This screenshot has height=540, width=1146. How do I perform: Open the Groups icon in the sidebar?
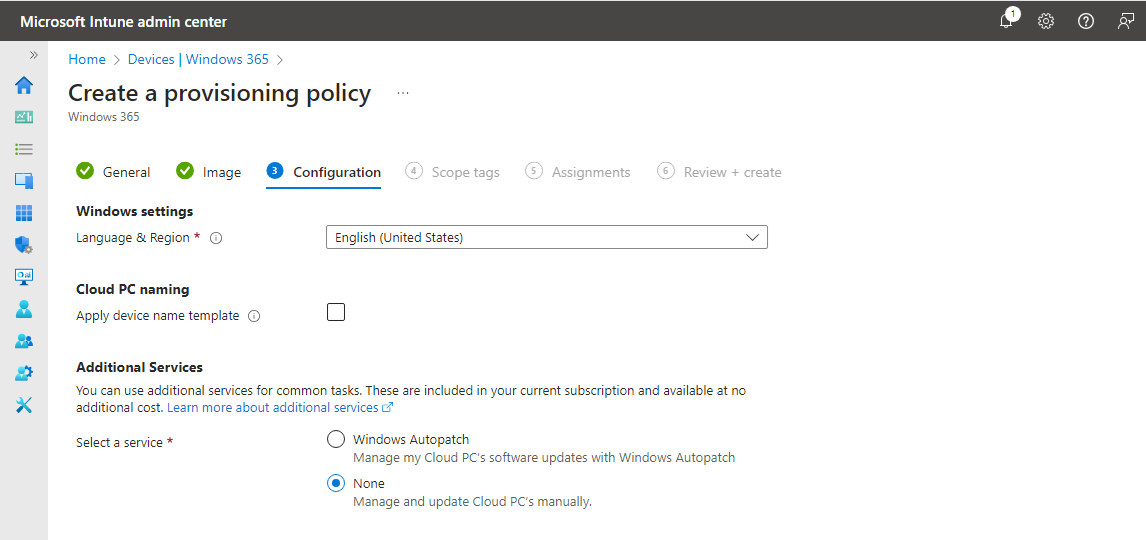coord(24,341)
